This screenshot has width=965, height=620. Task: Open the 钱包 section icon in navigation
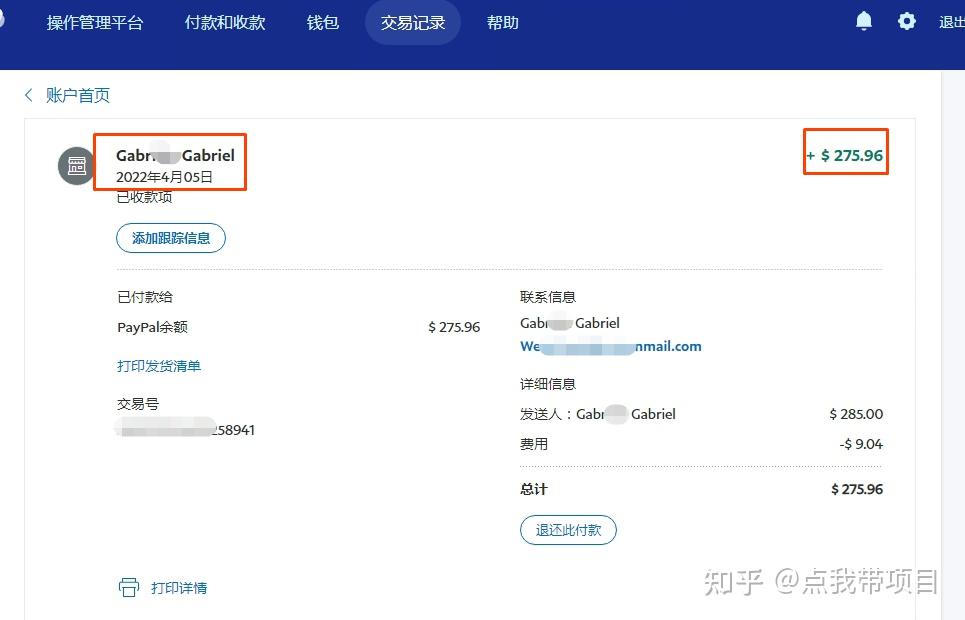click(322, 22)
